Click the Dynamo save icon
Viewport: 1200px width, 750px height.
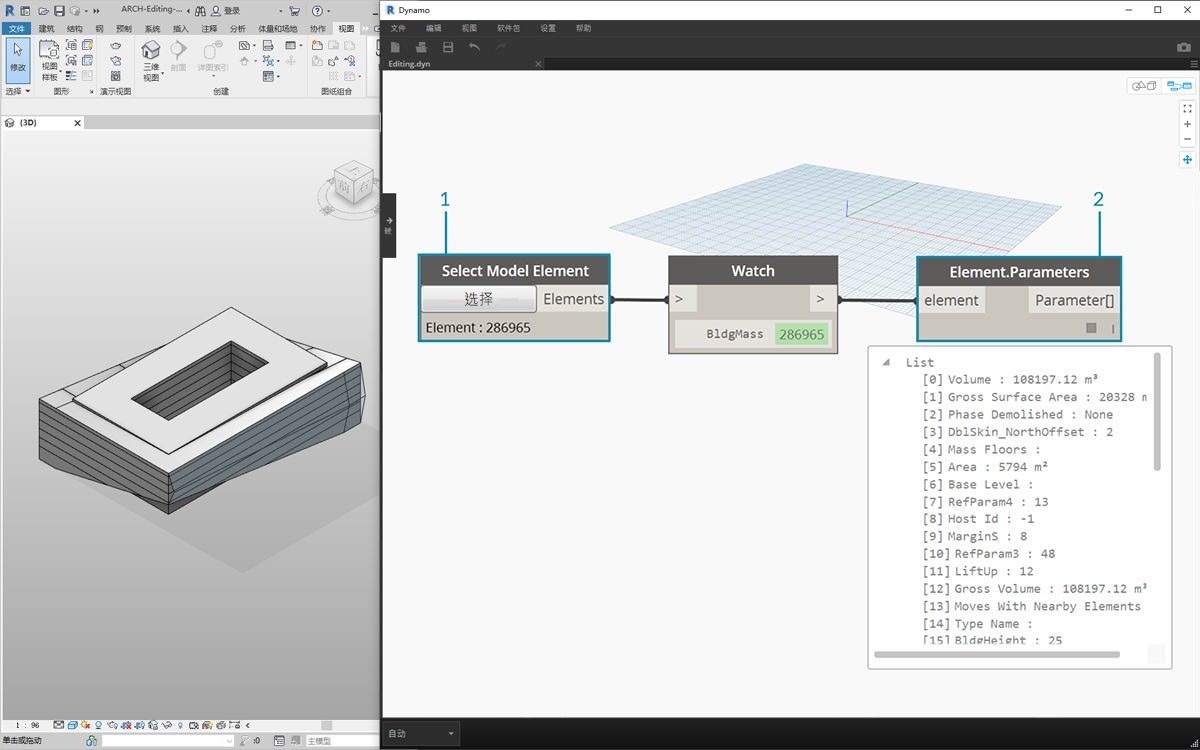448,47
